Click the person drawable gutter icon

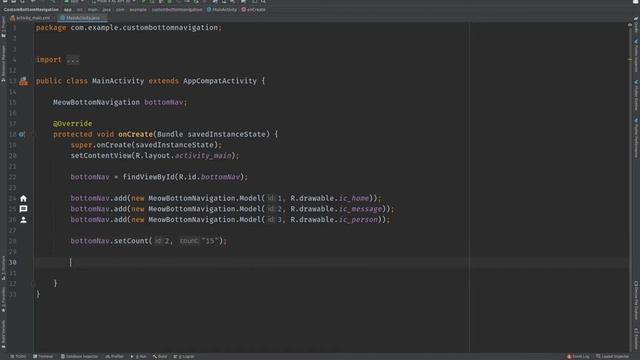pos(23,220)
